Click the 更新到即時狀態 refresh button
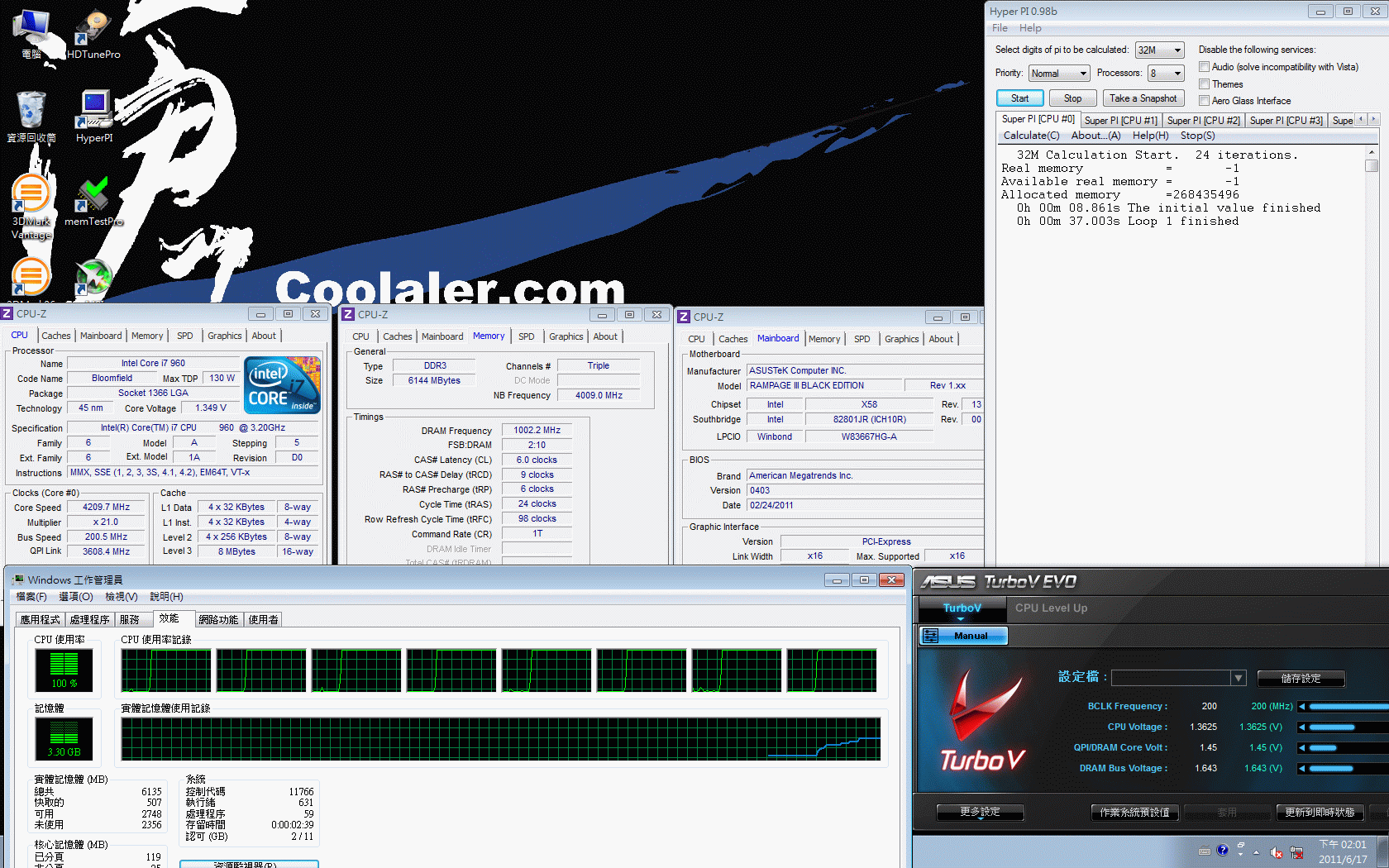This screenshot has width=1389, height=868. tap(1320, 813)
